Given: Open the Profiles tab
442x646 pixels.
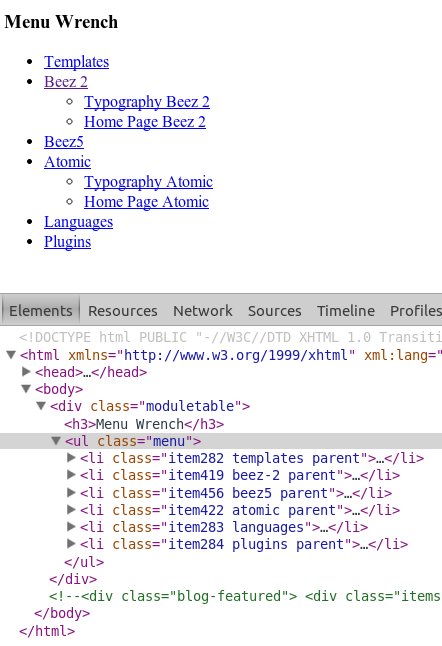Looking at the screenshot, I should click(x=416, y=311).
